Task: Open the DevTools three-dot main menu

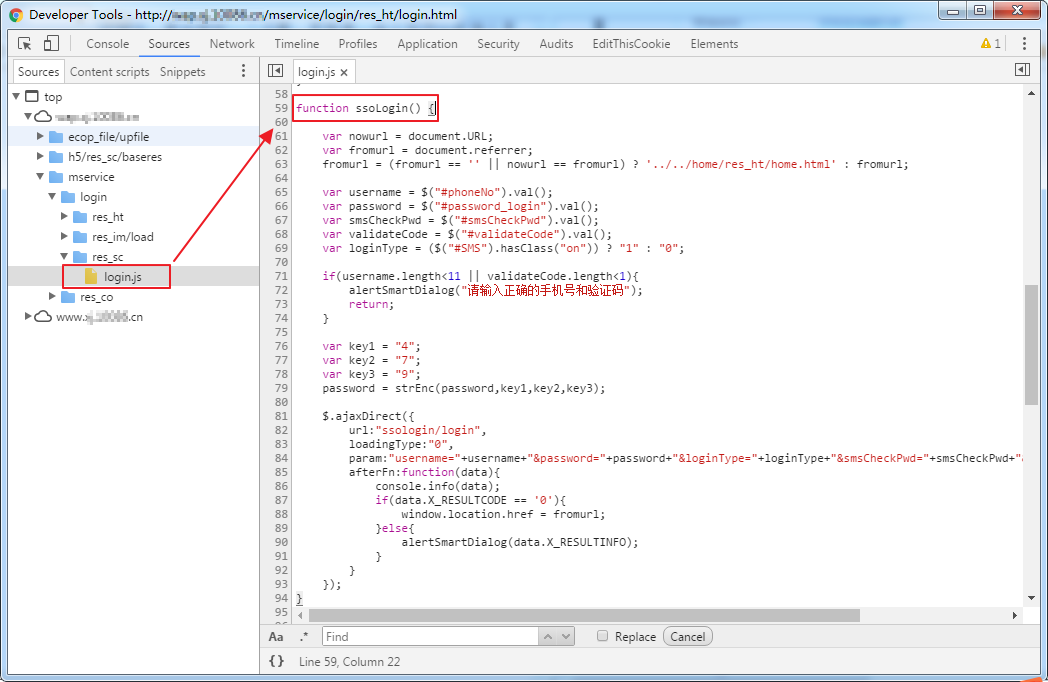Action: (x=1024, y=43)
